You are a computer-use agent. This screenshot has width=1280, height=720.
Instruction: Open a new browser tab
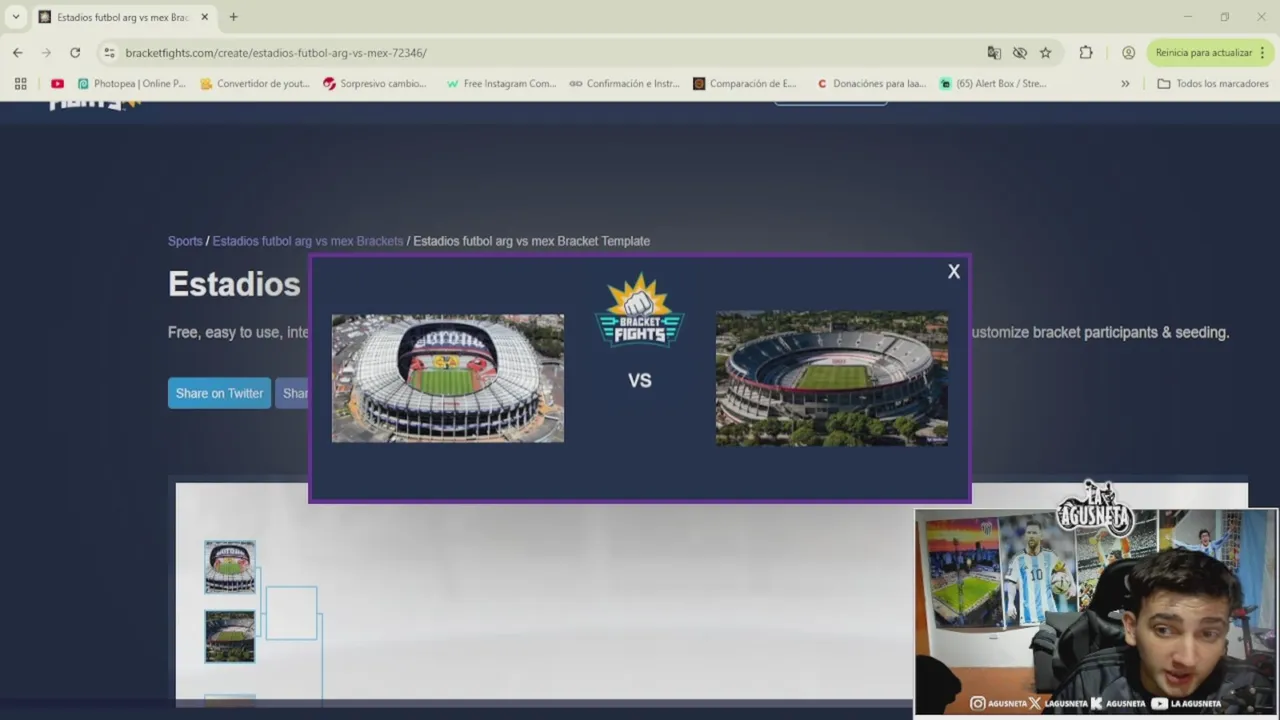tap(233, 17)
